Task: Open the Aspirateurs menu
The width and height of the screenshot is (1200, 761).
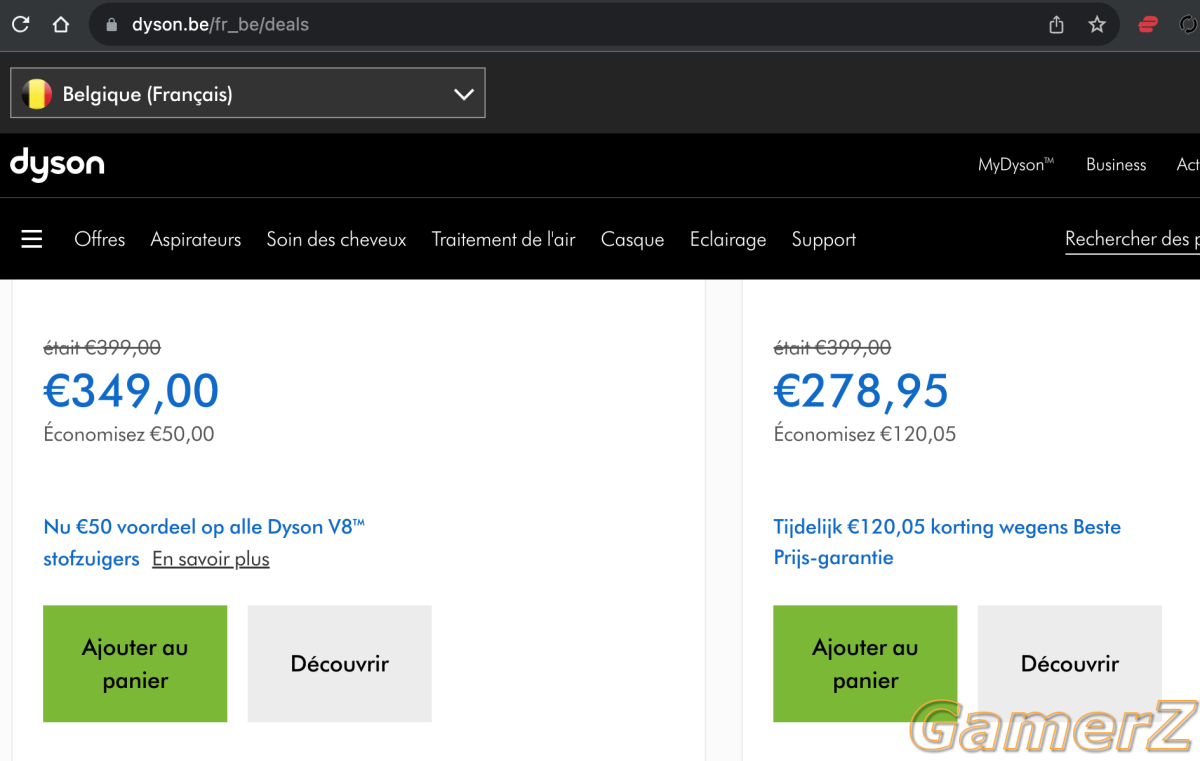Action: [196, 239]
